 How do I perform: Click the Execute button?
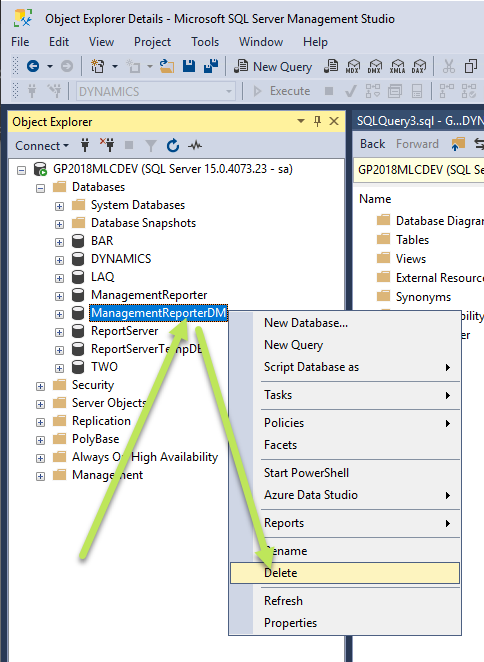tap(281, 91)
